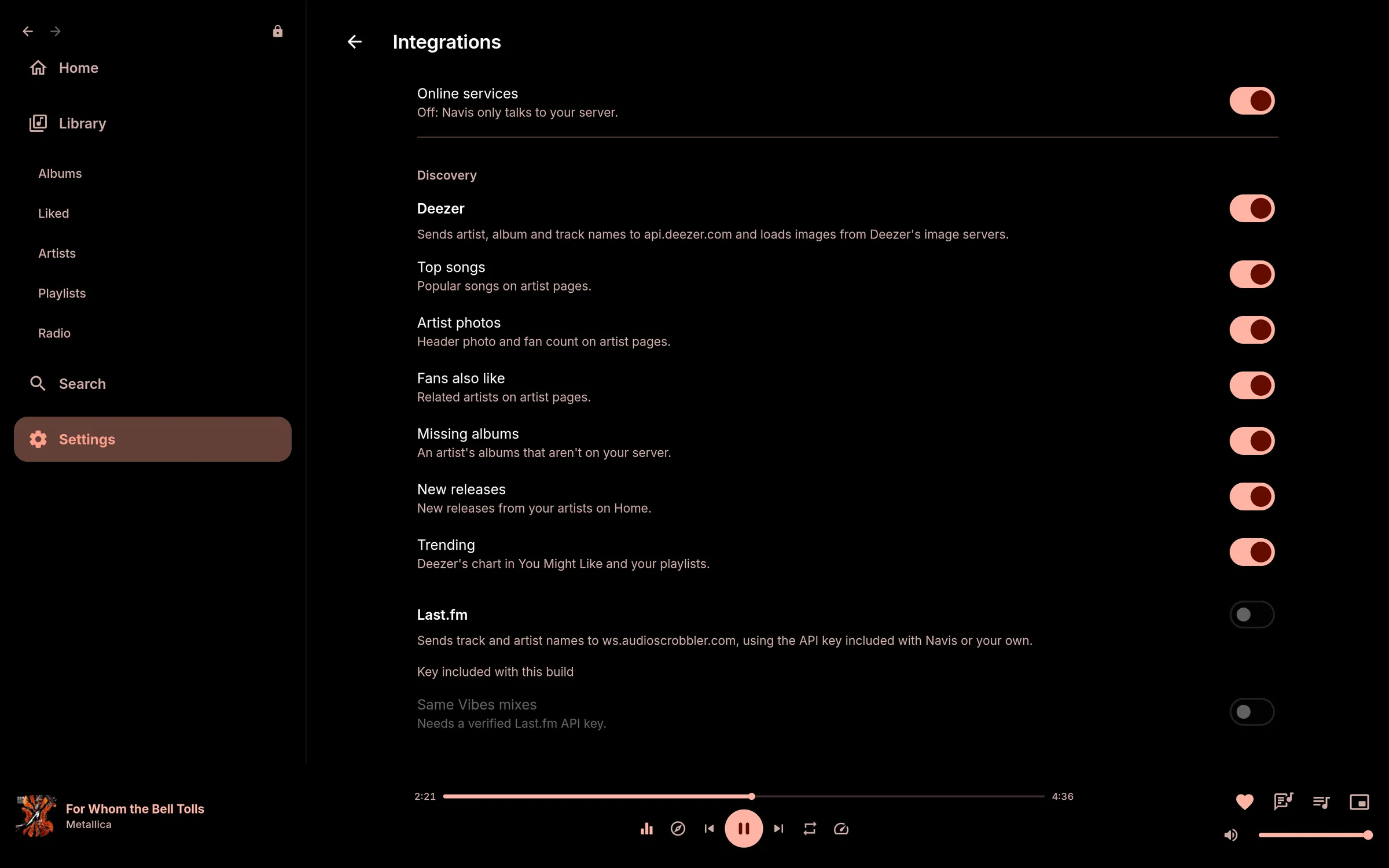Unlike the current song heart icon
Screen dimensions: 1389x868
(1244, 802)
